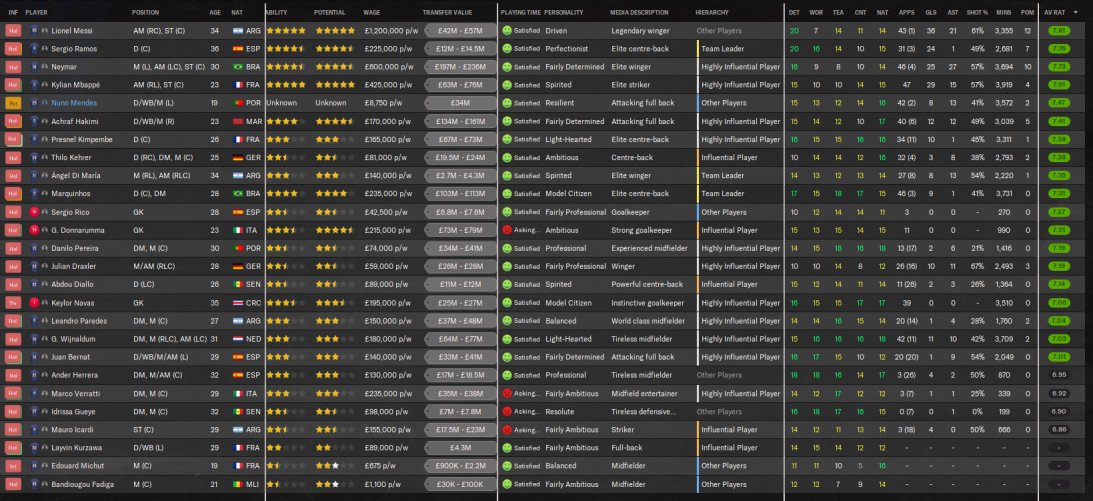
Task: Click the red unhappy face in G. Donnarumma's row
Action: pyautogui.click(x=507, y=230)
